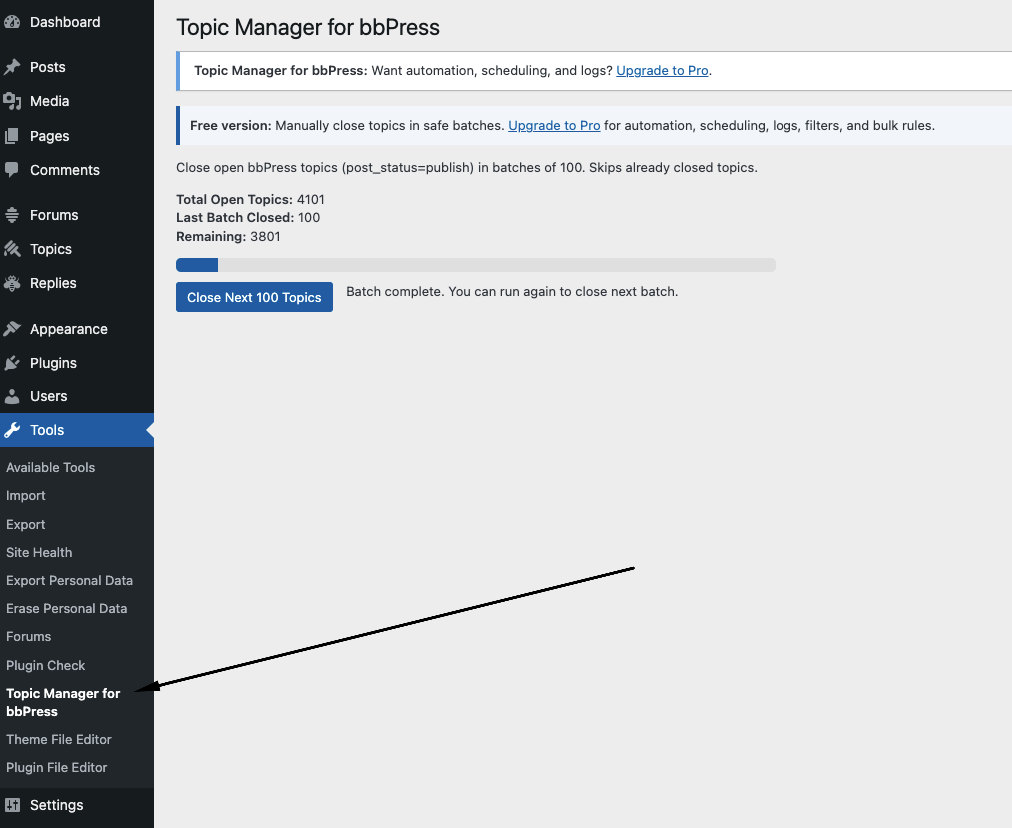This screenshot has height=828, width=1012.
Task: Open the Import submenu item
Action: pyautogui.click(x=26, y=496)
